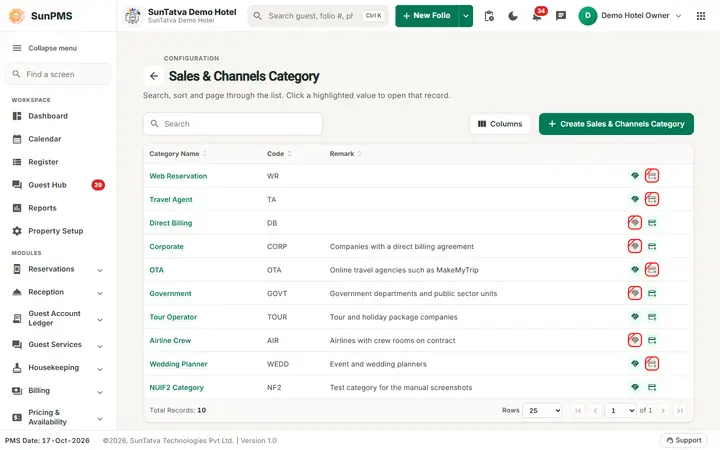
Task: Click the card icon in Airline Crew row
Action: click(652, 340)
